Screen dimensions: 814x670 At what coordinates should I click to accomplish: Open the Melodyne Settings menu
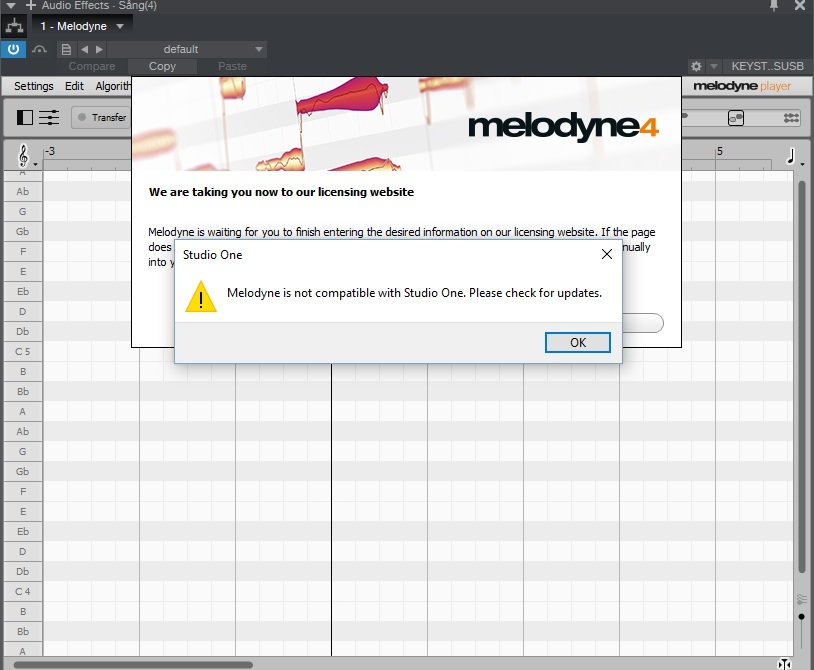click(34, 86)
